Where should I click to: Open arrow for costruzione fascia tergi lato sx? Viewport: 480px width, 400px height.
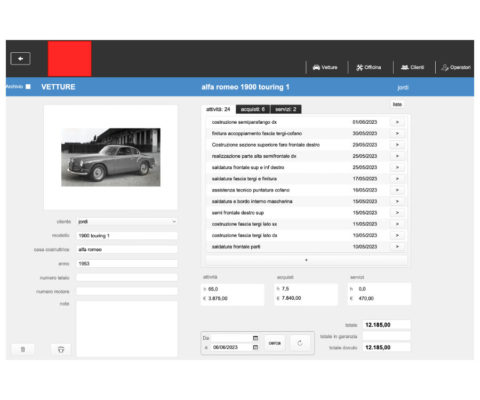[x=397, y=224]
